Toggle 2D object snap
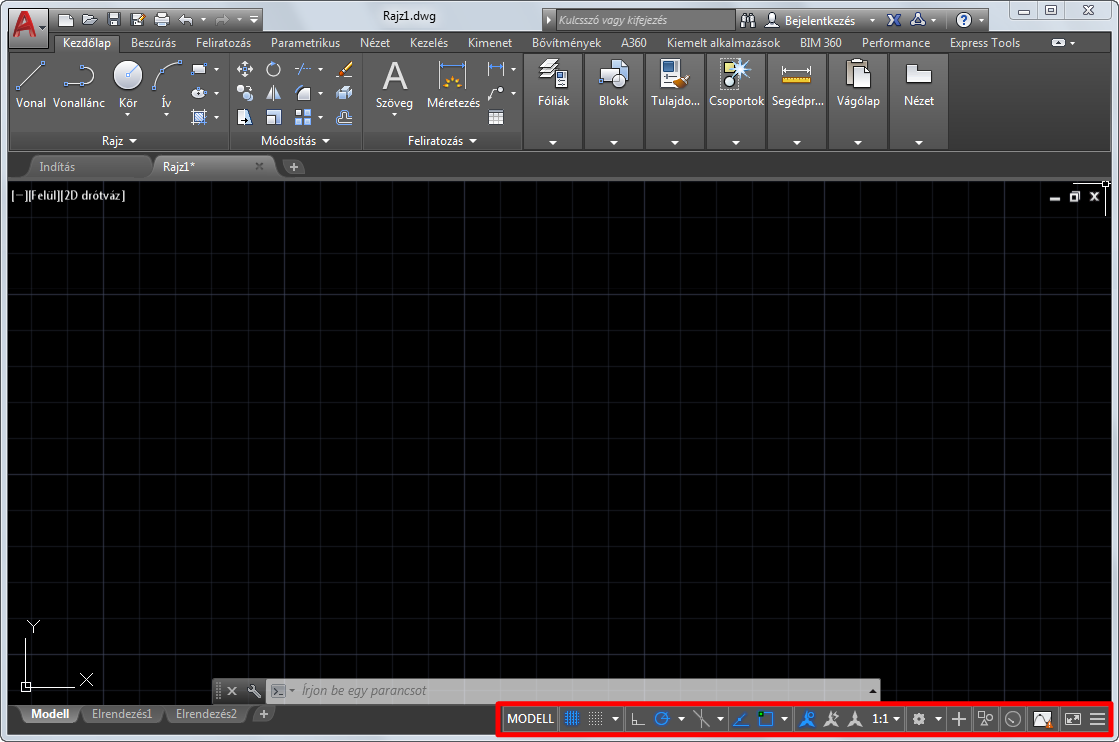The image size is (1119, 742). pyautogui.click(x=766, y=719)
